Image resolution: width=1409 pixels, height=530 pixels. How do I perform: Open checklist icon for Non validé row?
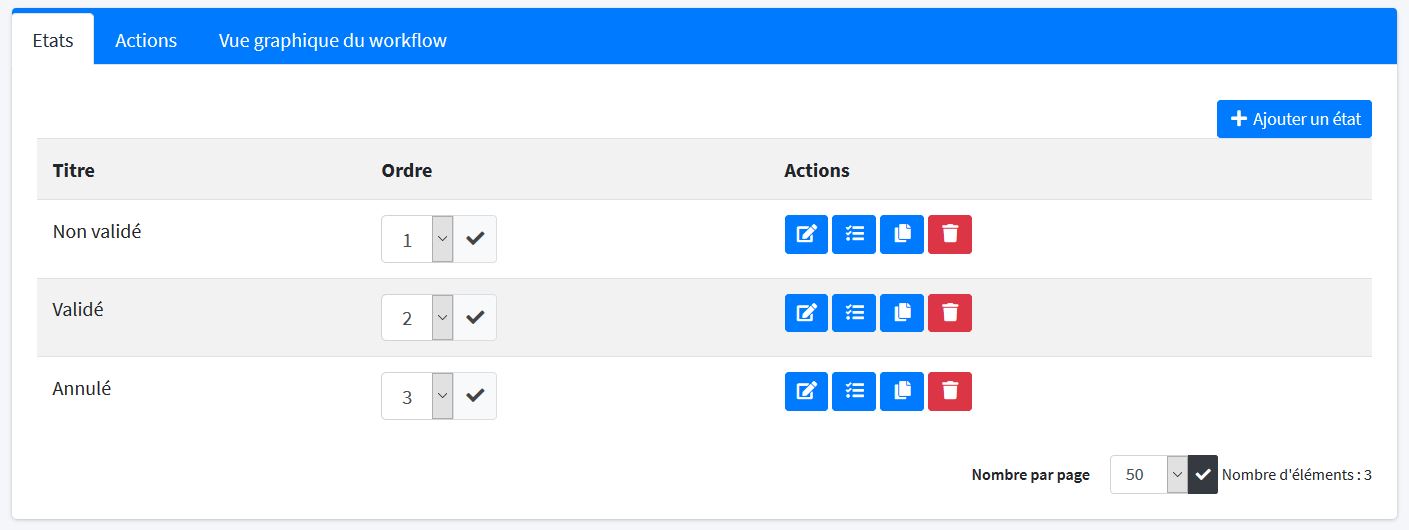pos(854,234)
